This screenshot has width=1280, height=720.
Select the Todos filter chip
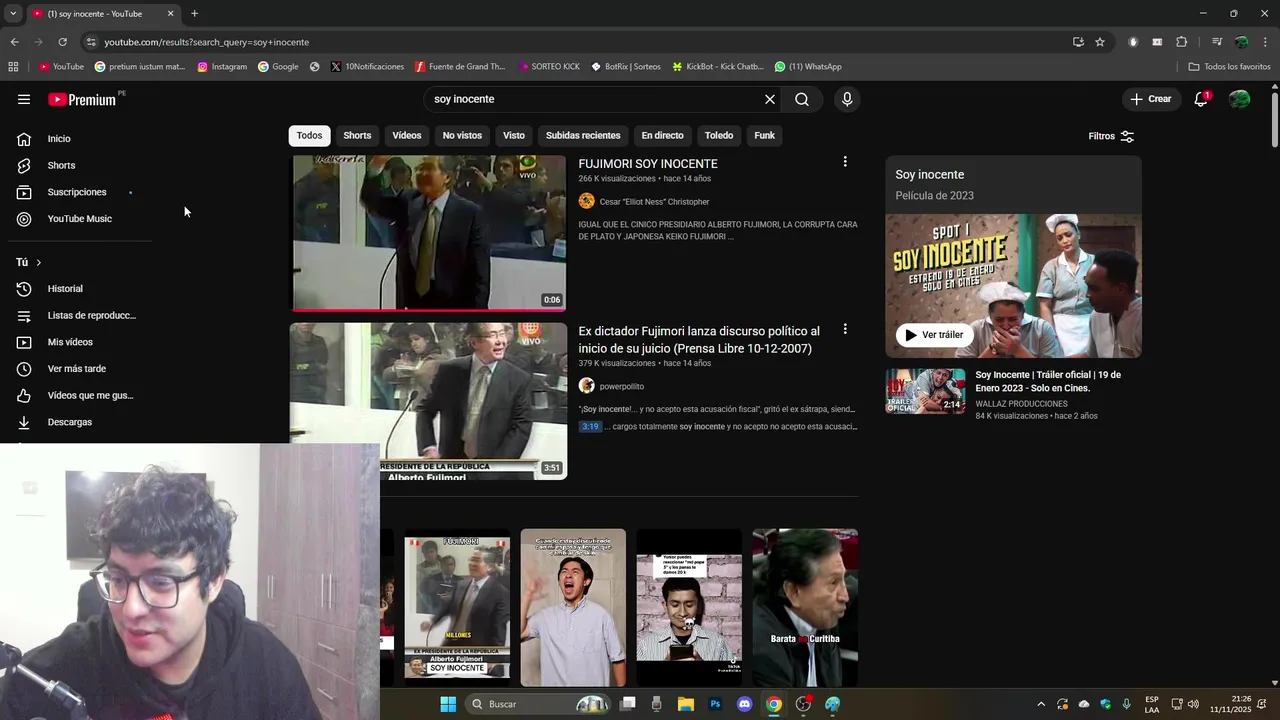click(310, 135)
